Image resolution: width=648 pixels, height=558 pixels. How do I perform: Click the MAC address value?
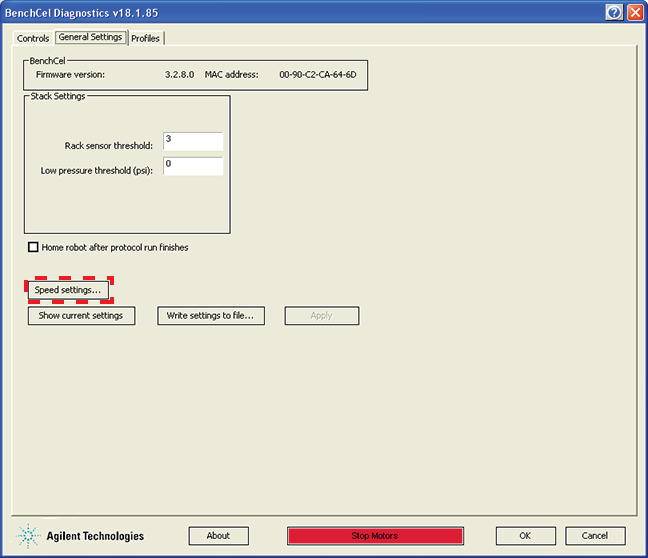(318, 75)
